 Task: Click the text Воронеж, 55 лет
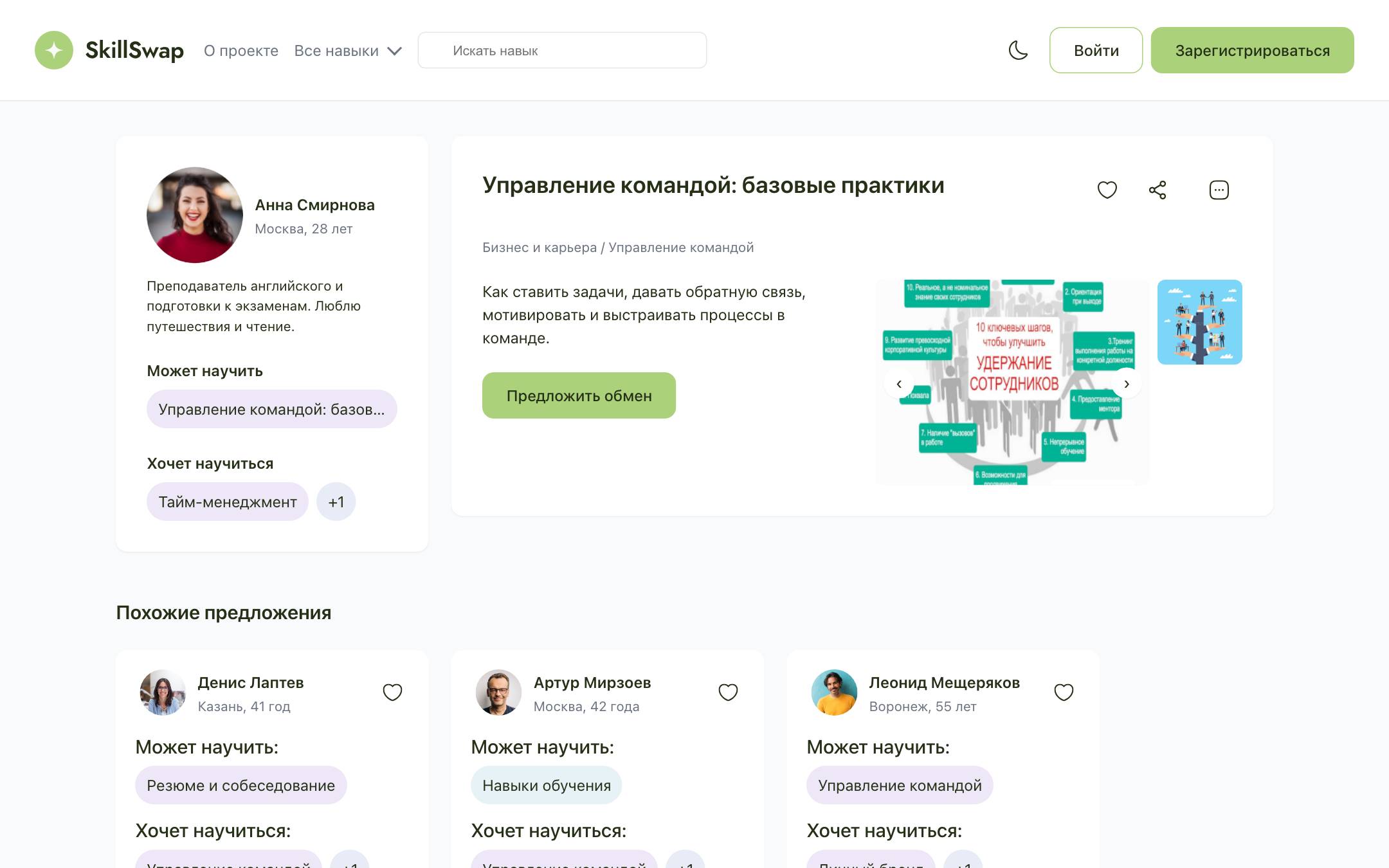tap(922, 707)
